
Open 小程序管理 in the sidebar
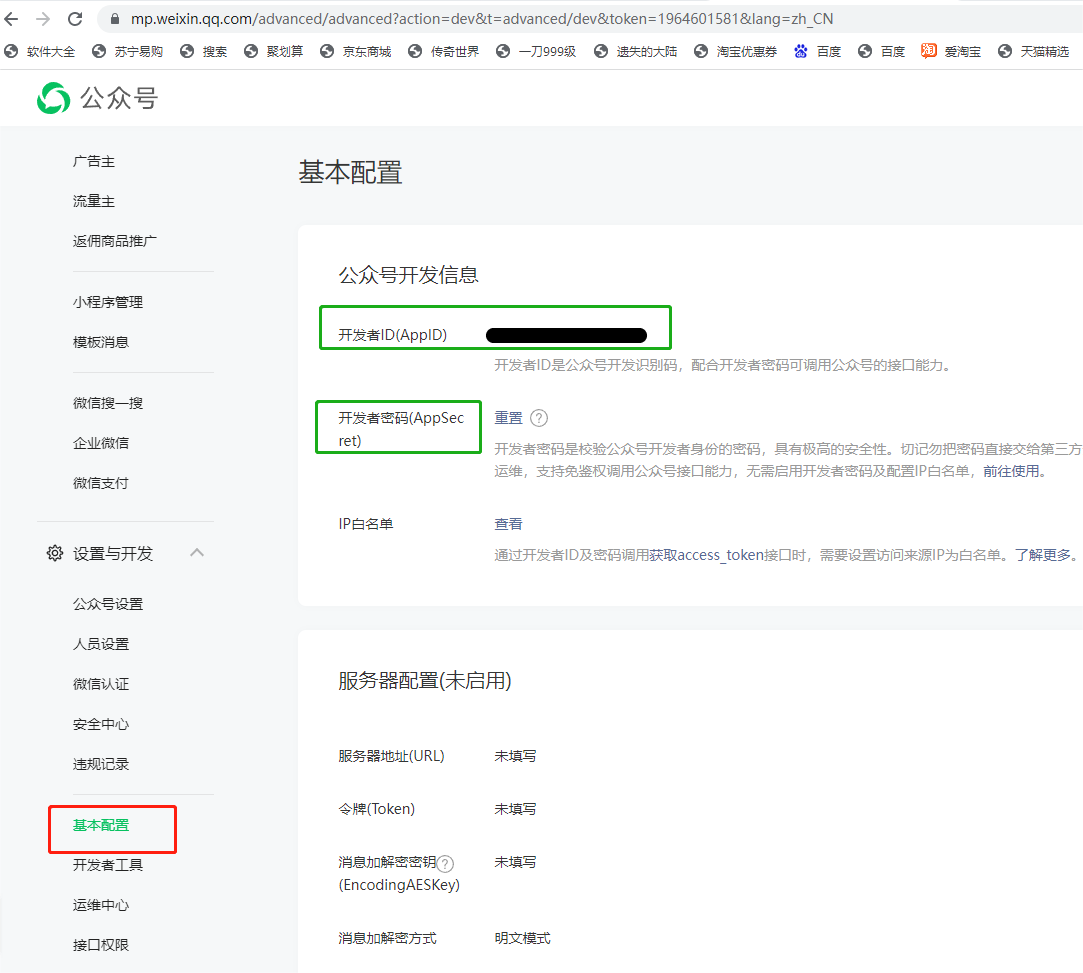click(108, 302)
